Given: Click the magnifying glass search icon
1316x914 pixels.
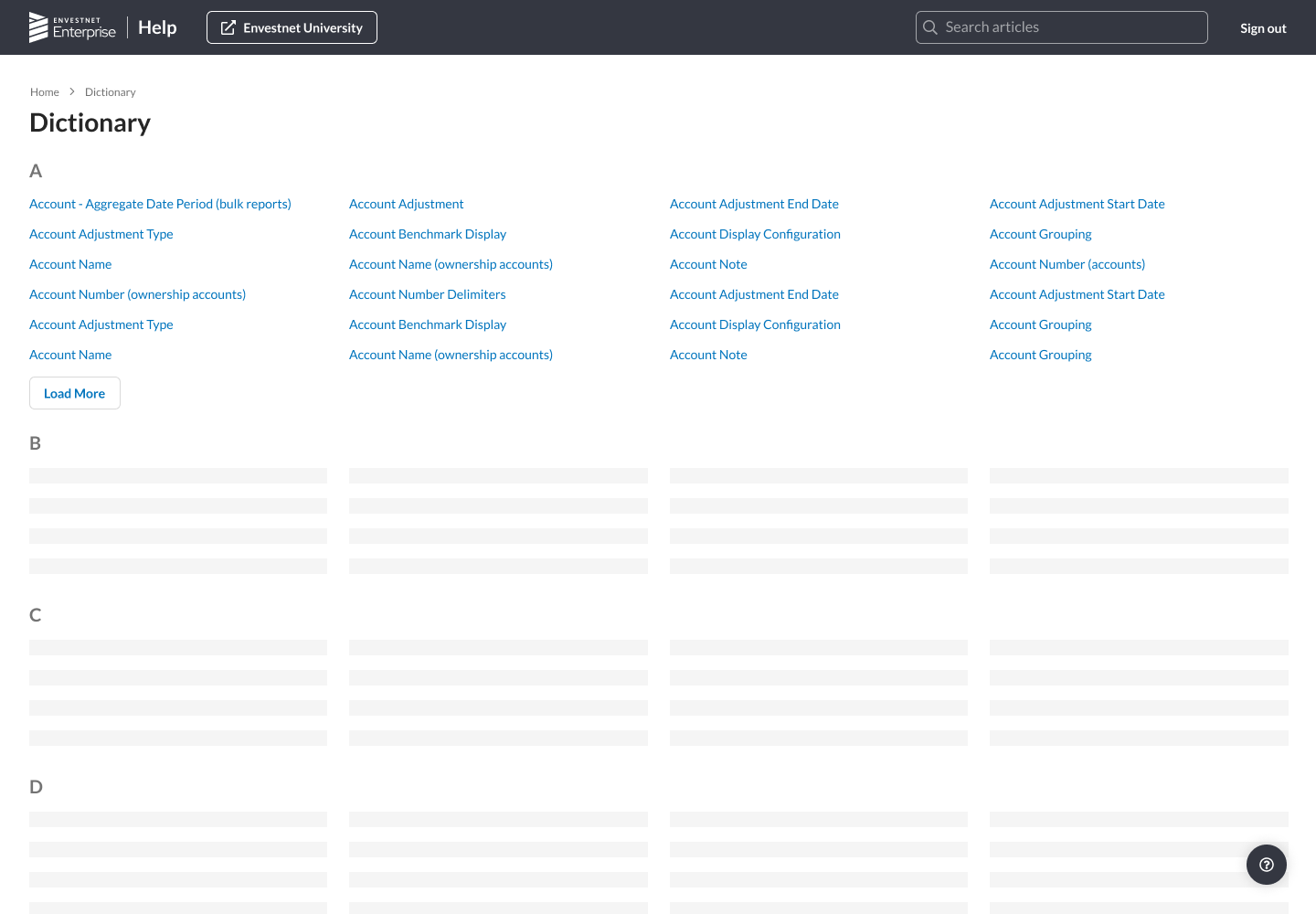Looking at the screenshot, I should [x=930, y=27].
